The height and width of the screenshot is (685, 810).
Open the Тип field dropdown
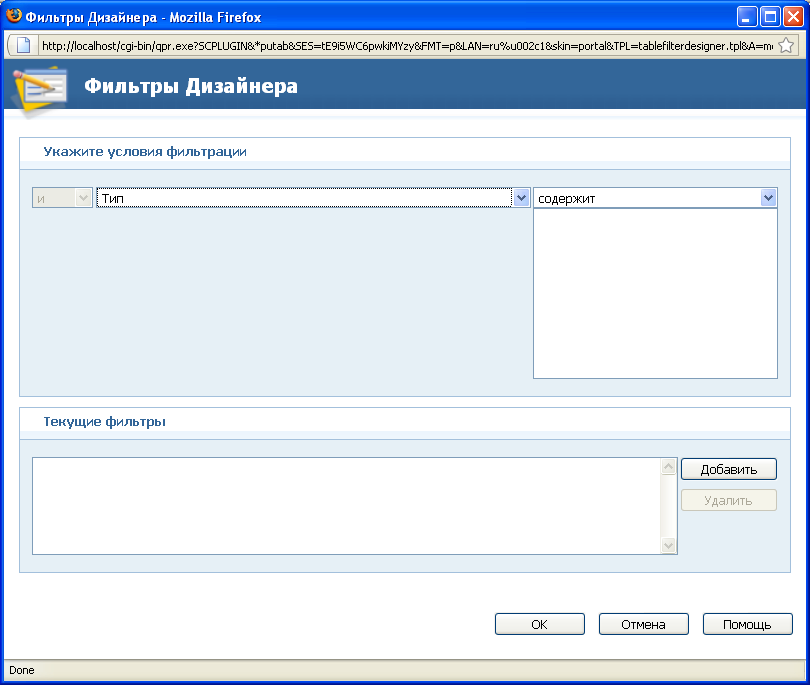click(x=313, y=198)
